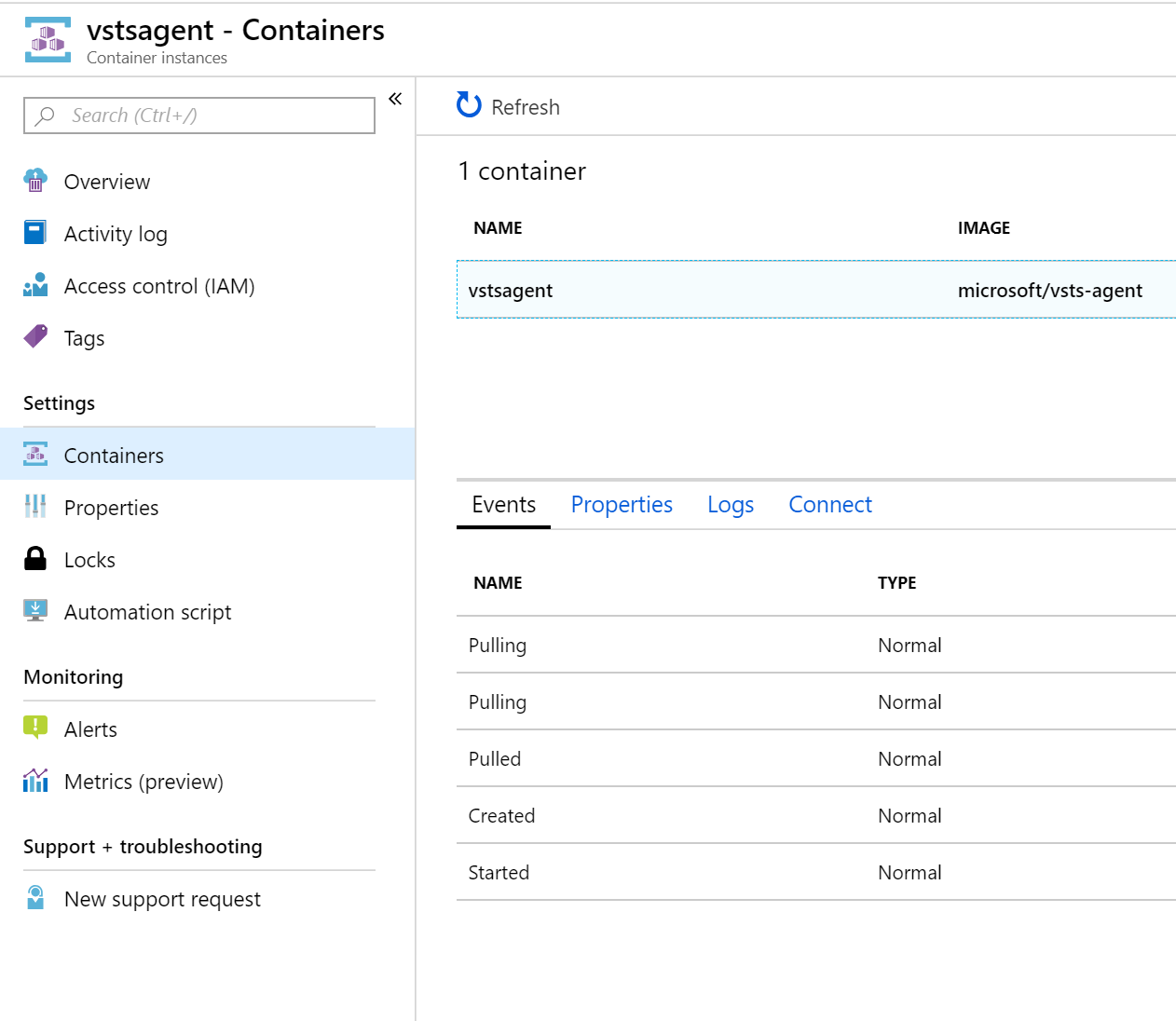
Task: Click the Activity log book icon
Action: click(x=35, y=232)
